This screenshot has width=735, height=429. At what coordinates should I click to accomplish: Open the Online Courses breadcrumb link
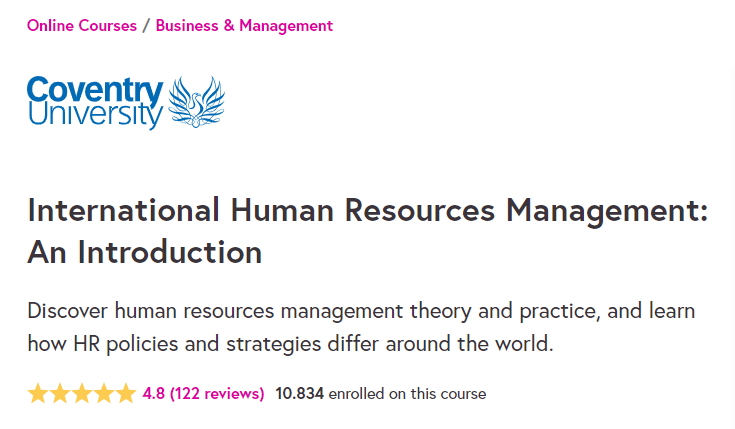[x=82, y=25]
